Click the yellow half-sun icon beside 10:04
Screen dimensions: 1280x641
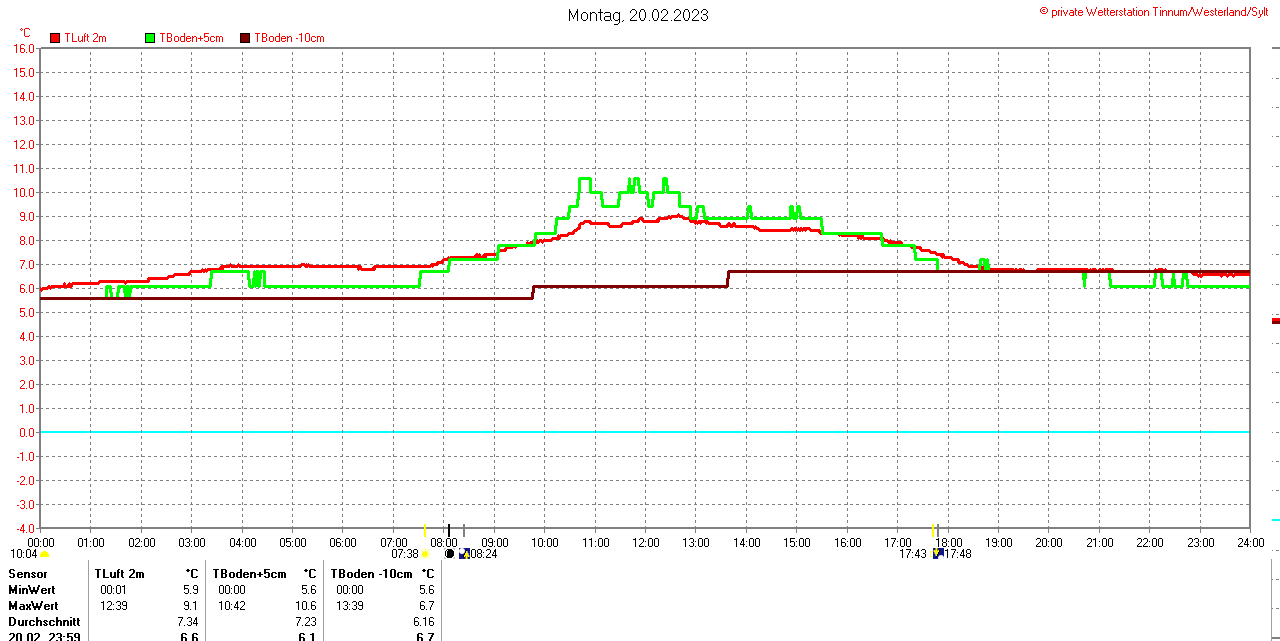44,554
